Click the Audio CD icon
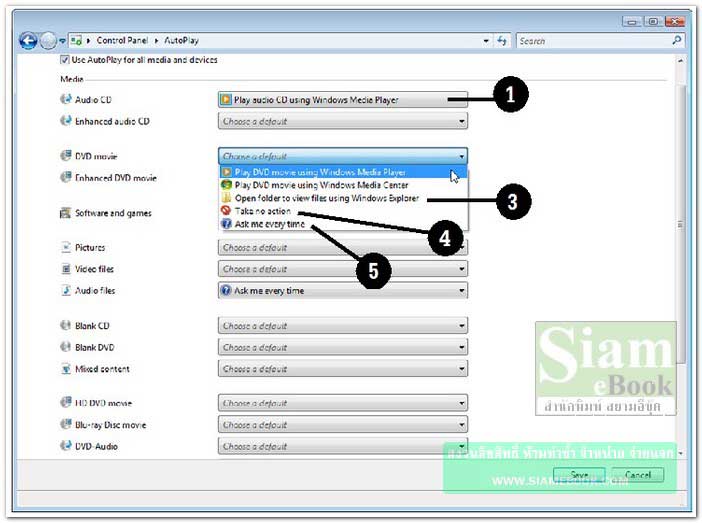The width and height of the screenshot is (702, 523). tap(66, 99)
